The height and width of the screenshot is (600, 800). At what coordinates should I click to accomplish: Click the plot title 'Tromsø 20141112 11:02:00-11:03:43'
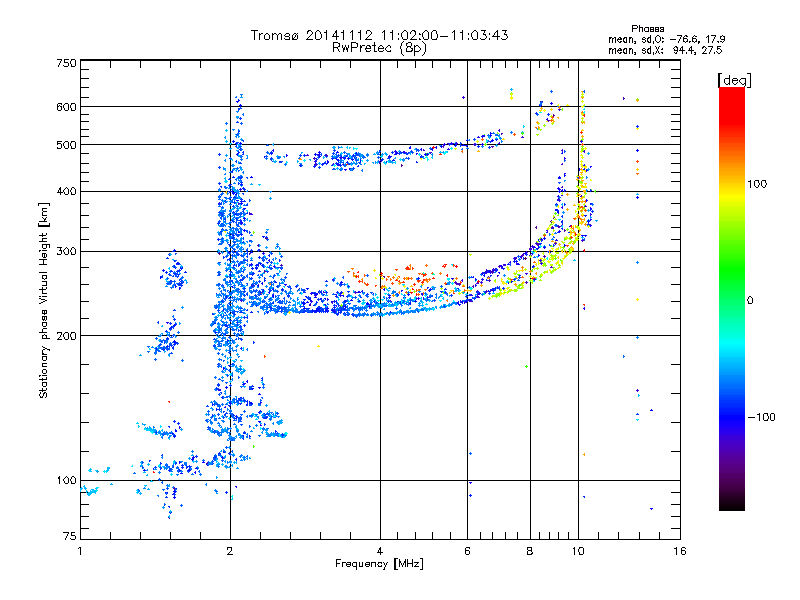click(x=379, y=35)
